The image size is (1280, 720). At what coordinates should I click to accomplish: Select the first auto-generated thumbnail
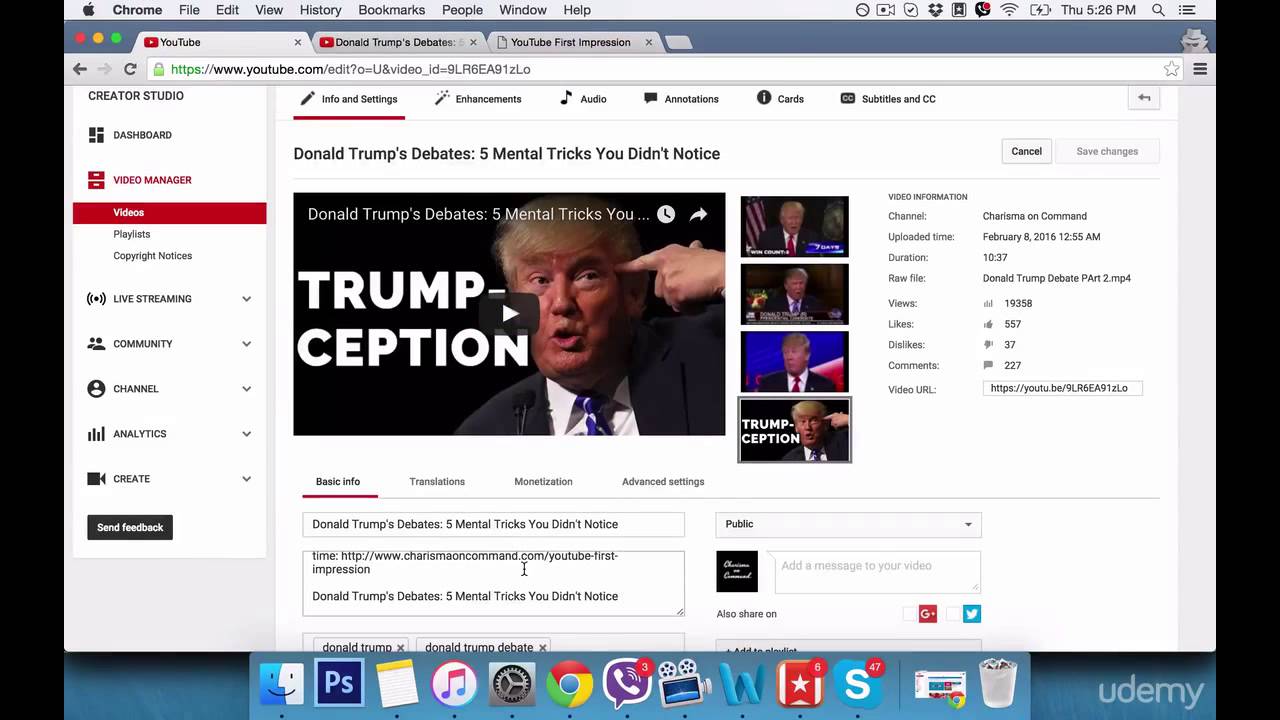point(794,227)
